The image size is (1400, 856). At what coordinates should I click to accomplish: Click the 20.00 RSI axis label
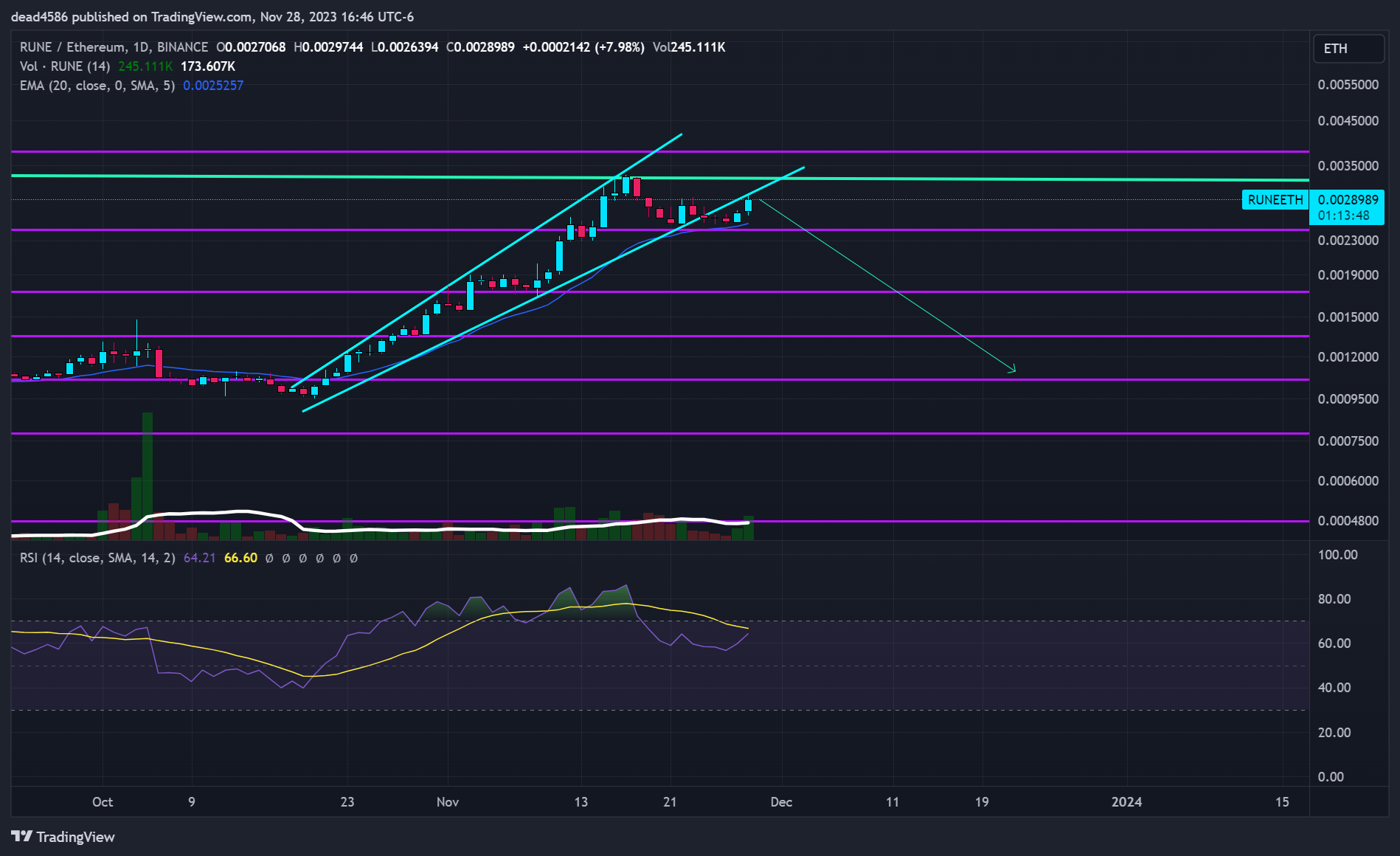1334,733
